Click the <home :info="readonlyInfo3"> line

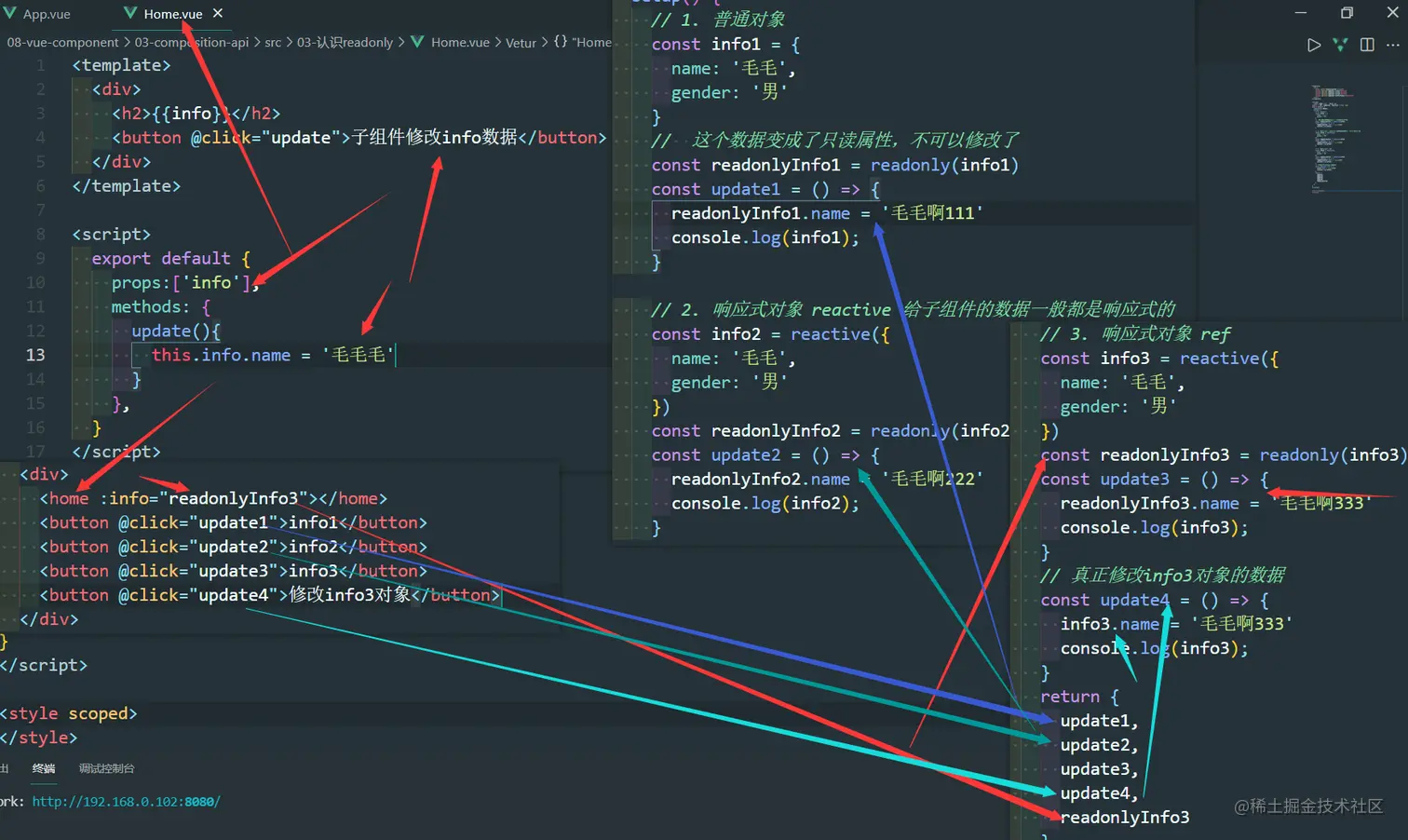click(213, 498)
